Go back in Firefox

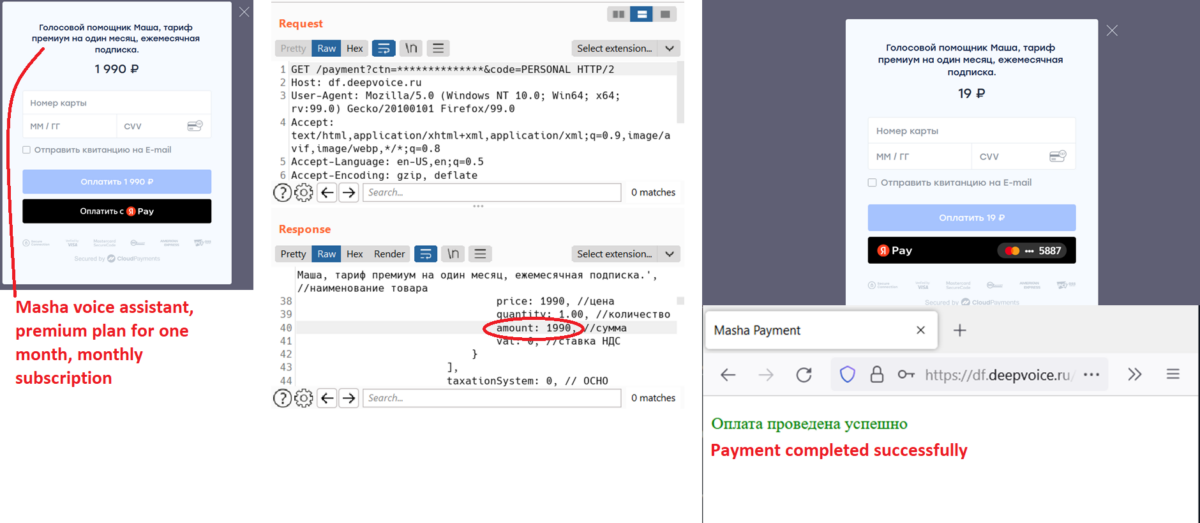(728, 374)
